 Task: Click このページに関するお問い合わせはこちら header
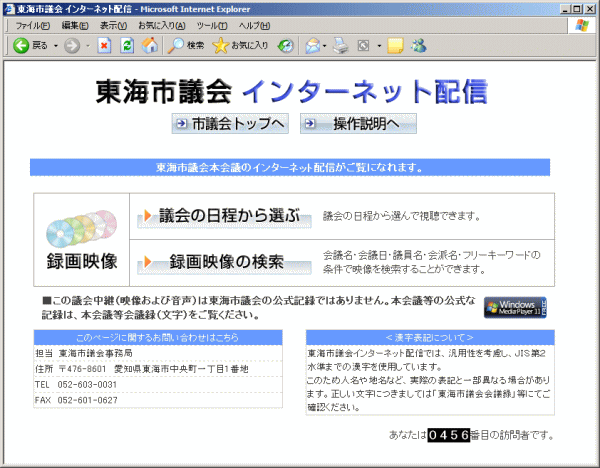coord(158,338)
